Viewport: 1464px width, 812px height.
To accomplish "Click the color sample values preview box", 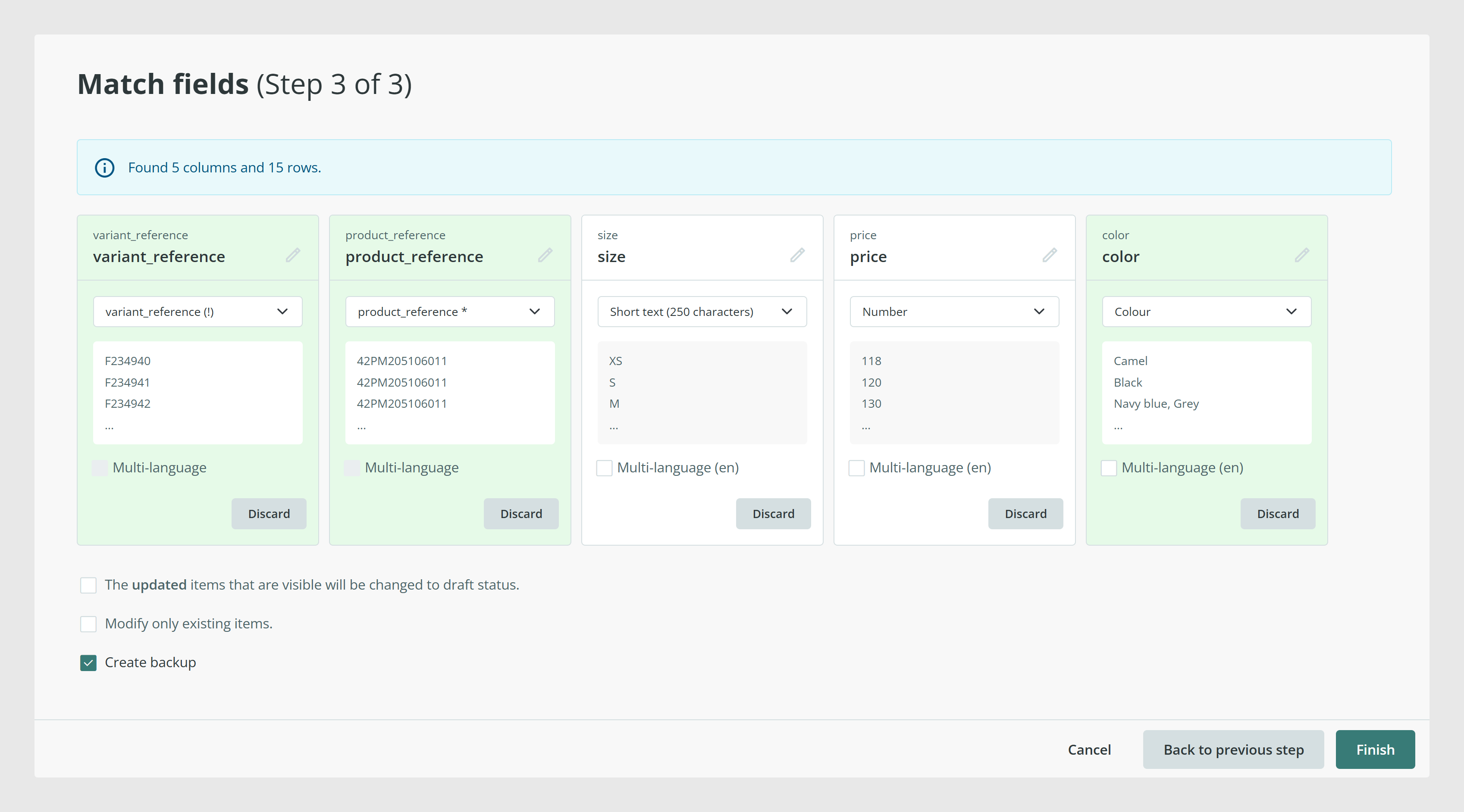I will click(x=1207, y=393).
